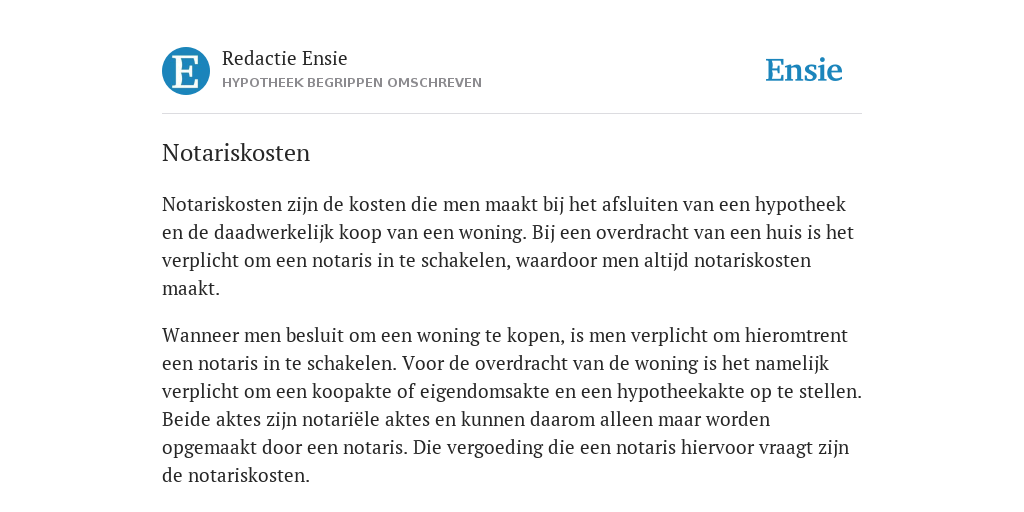Click the first paragraph starting 'Notariskosten zijn de kosten'
Viewport: 1024px width, 512px height.
click(508, 246)
